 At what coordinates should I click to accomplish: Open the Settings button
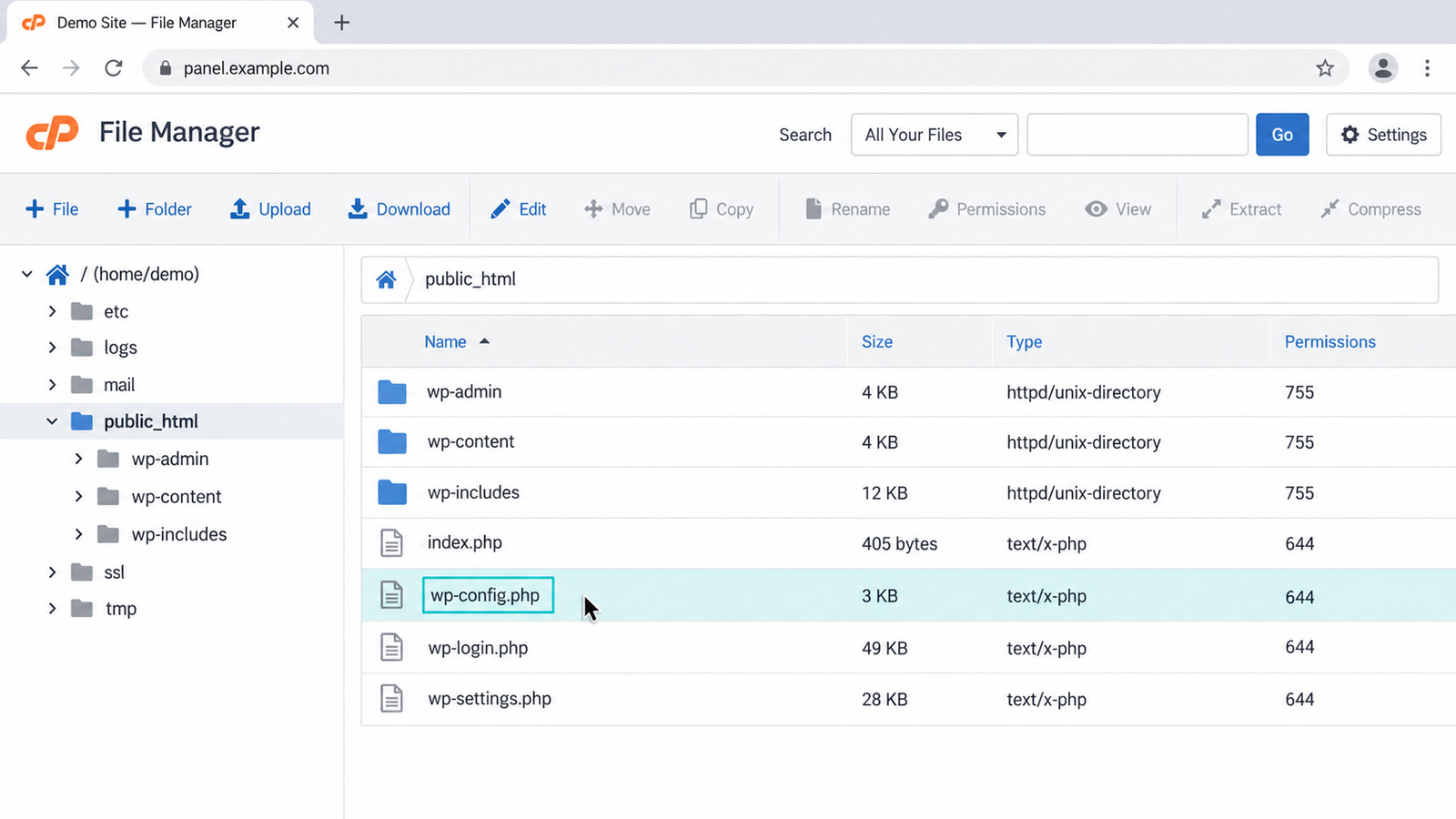[x=1383, y=135]
